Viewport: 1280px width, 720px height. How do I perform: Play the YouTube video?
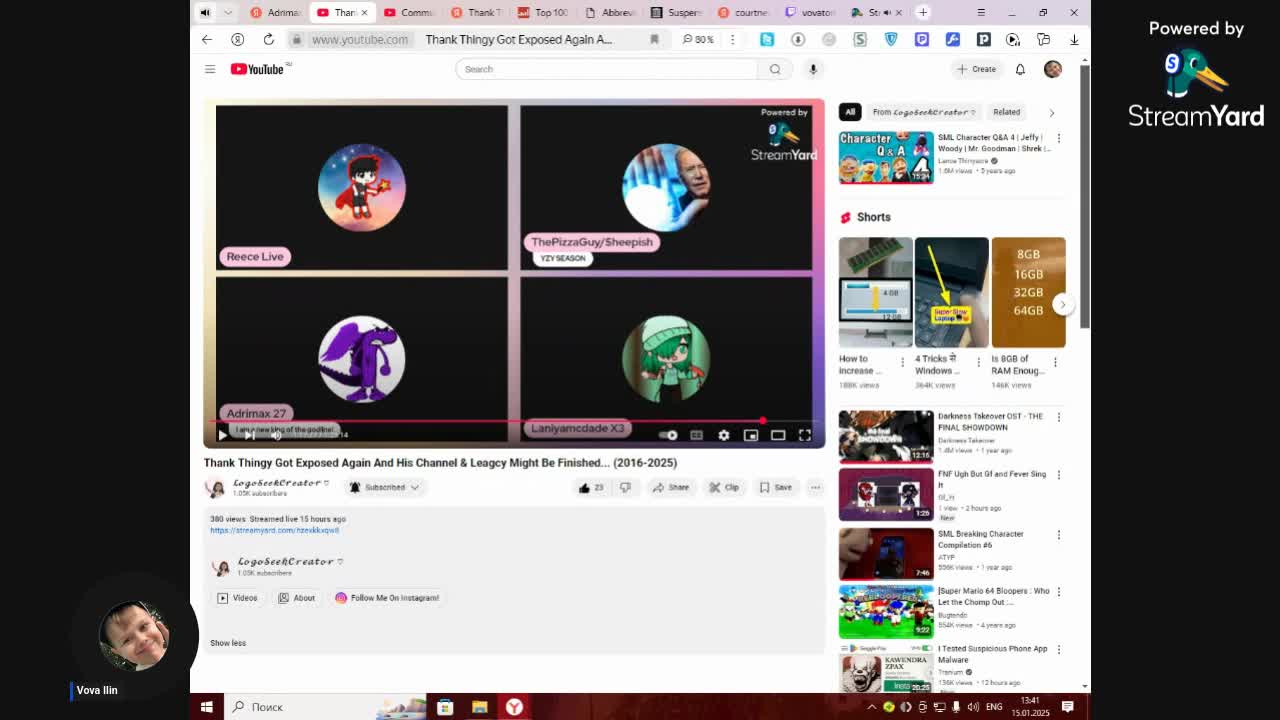coord(222,435)
